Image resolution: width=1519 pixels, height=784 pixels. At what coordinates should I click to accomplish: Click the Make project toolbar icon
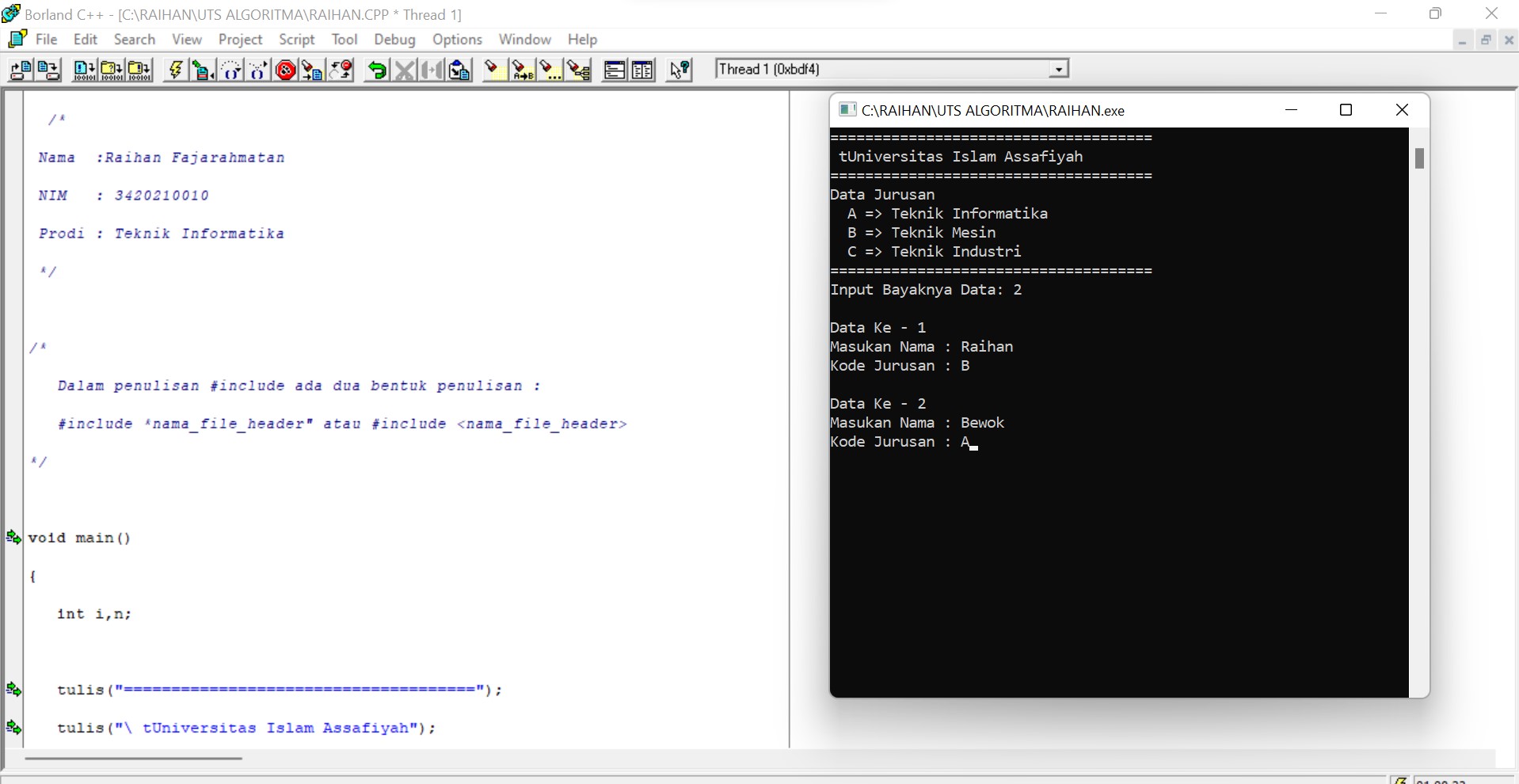coord(112,70)
